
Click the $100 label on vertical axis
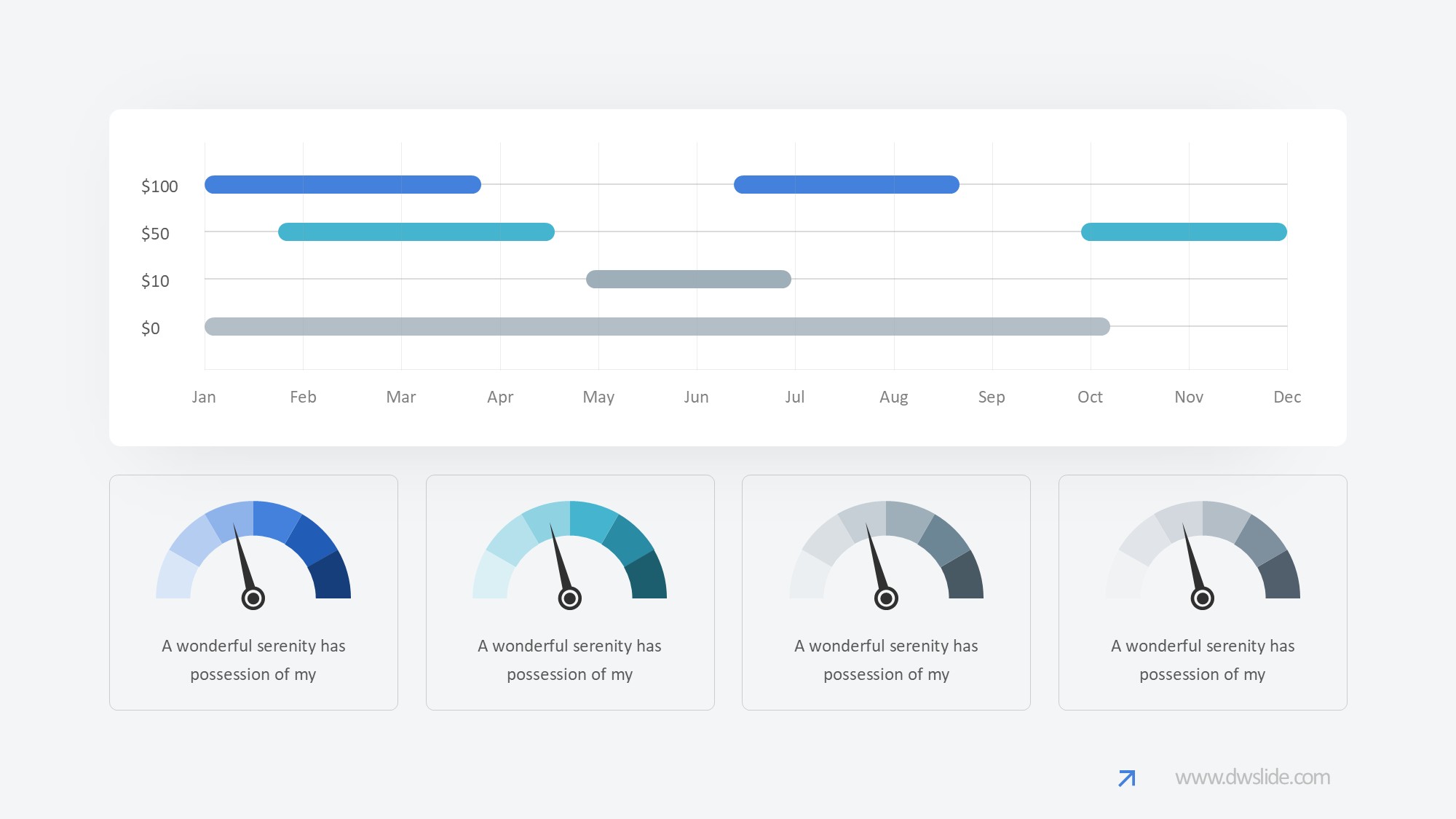point(159,186)
